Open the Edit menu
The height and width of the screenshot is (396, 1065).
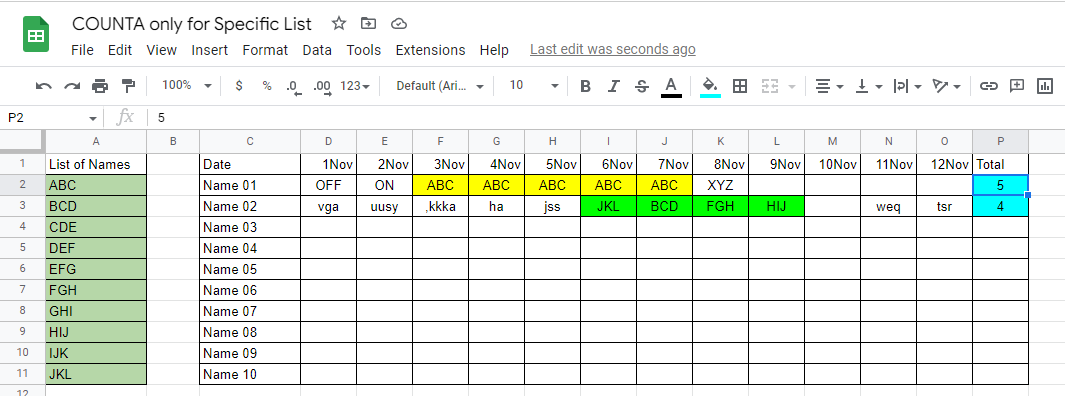pyautogui.click(x=120, y=50)
